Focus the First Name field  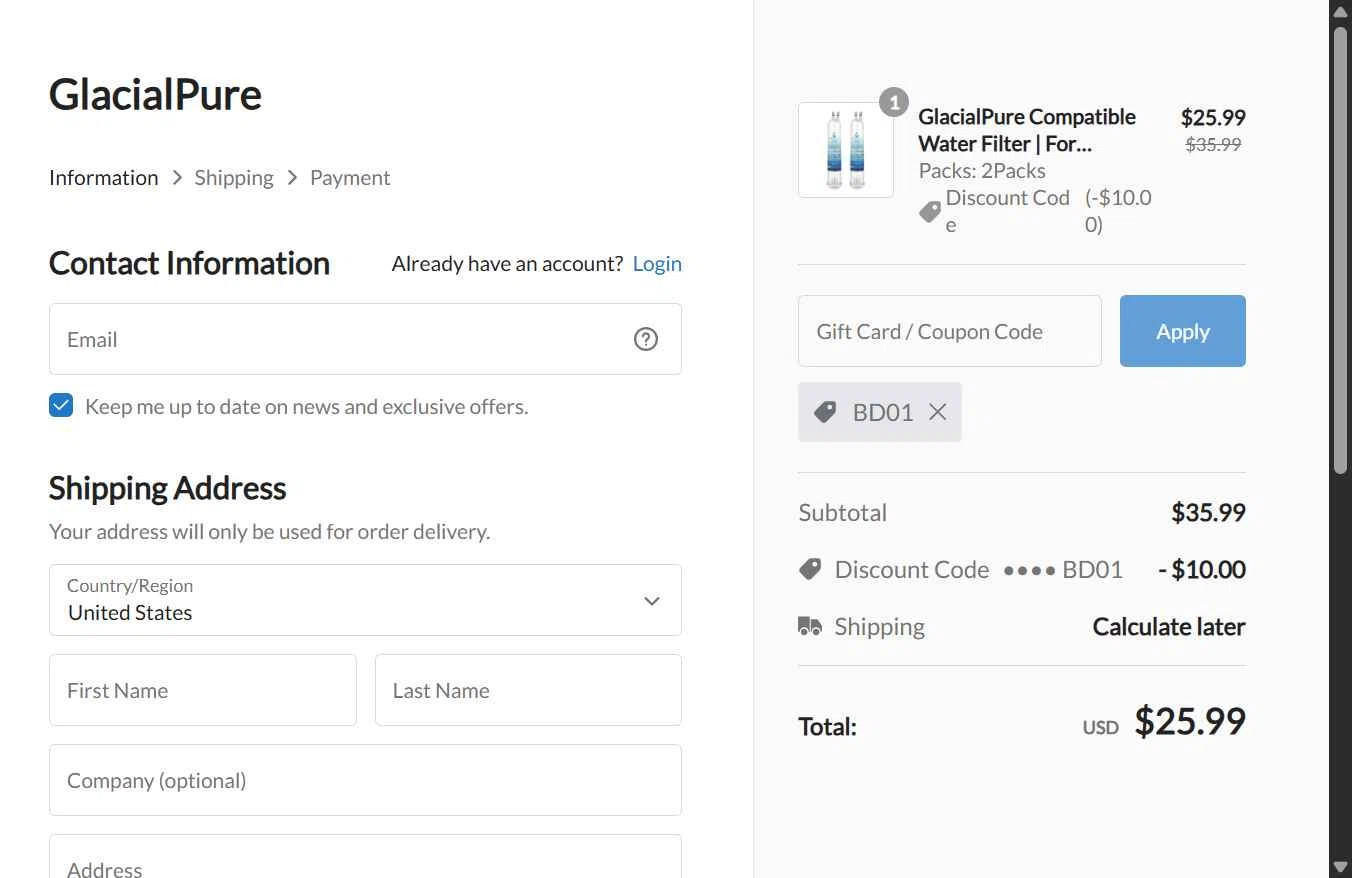203,690
